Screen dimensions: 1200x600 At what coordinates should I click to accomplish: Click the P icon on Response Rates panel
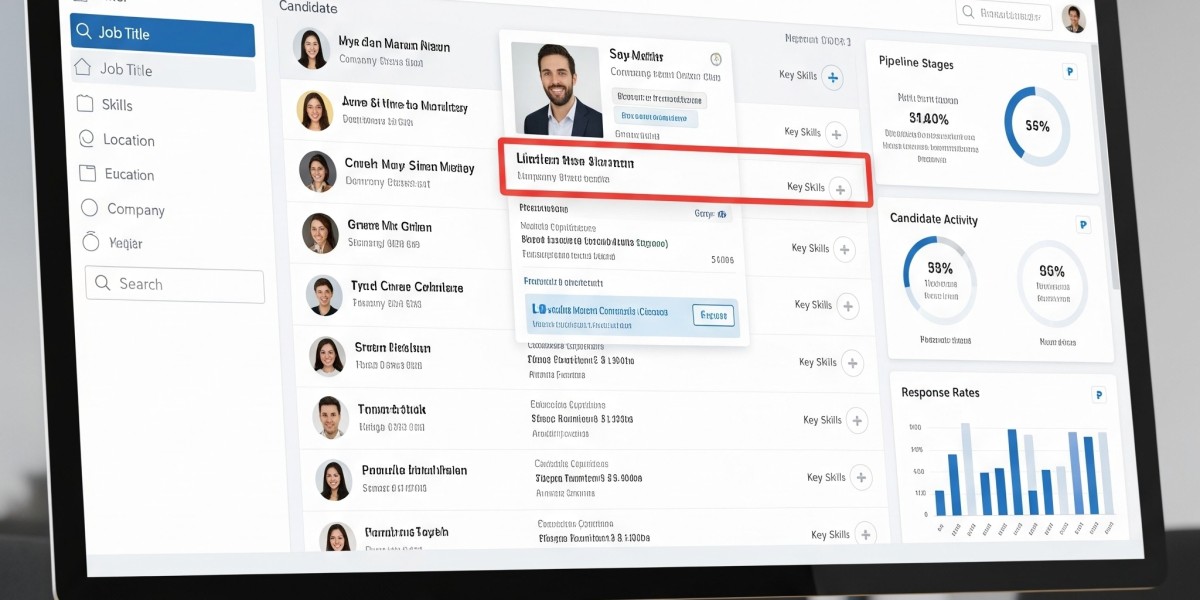[x=1098, y=396]
